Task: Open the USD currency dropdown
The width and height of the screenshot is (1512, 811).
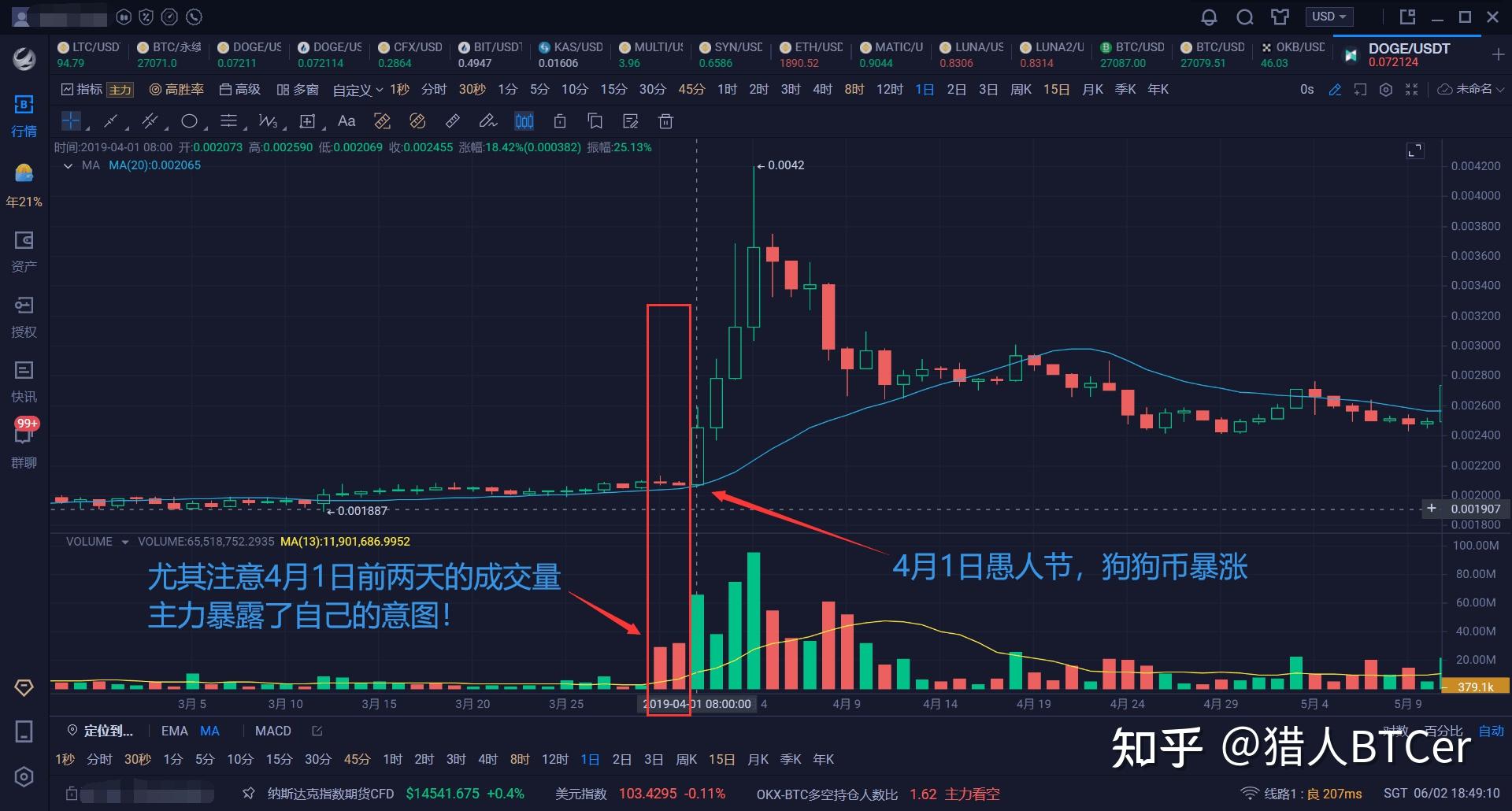Action: coord(1329,17)
